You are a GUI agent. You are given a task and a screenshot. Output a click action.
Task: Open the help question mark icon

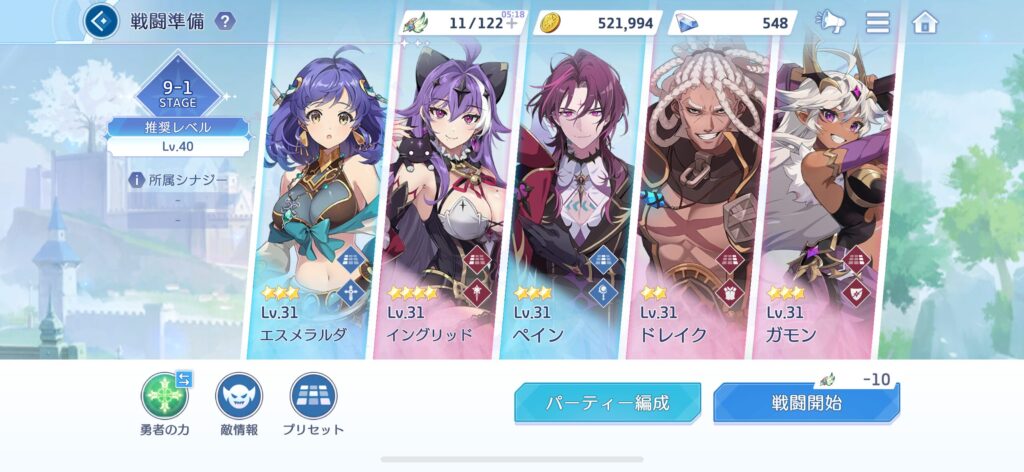pos(225,22)
